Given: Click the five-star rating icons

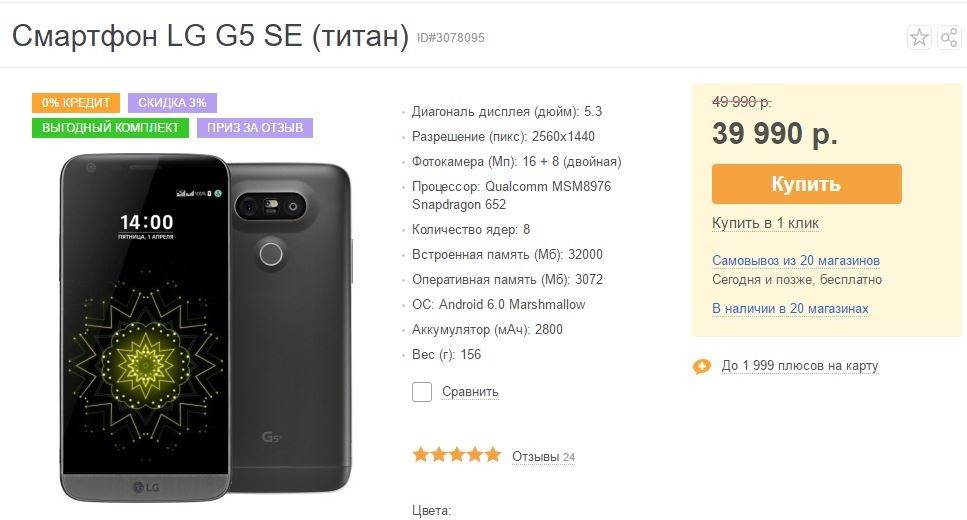Looking at the screenshot, I should [x=456, y=455].
